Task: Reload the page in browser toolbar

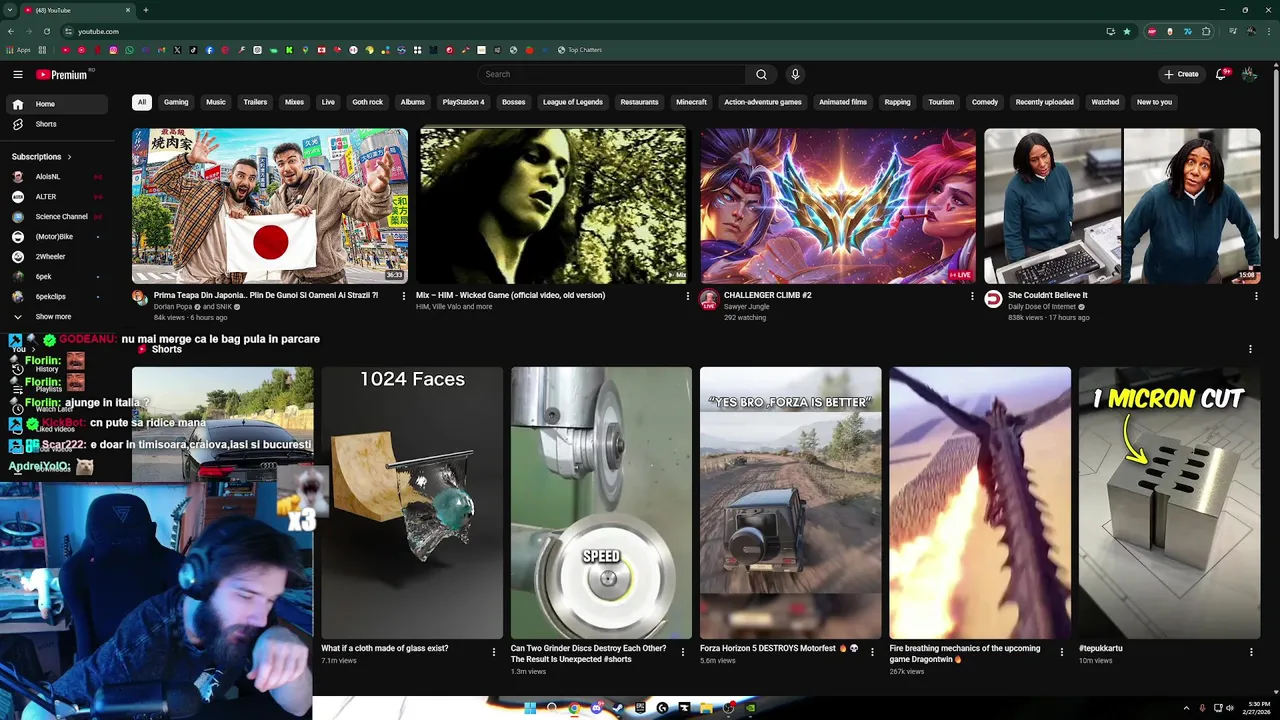Action: pyautogui.click(x=47, y=31)
